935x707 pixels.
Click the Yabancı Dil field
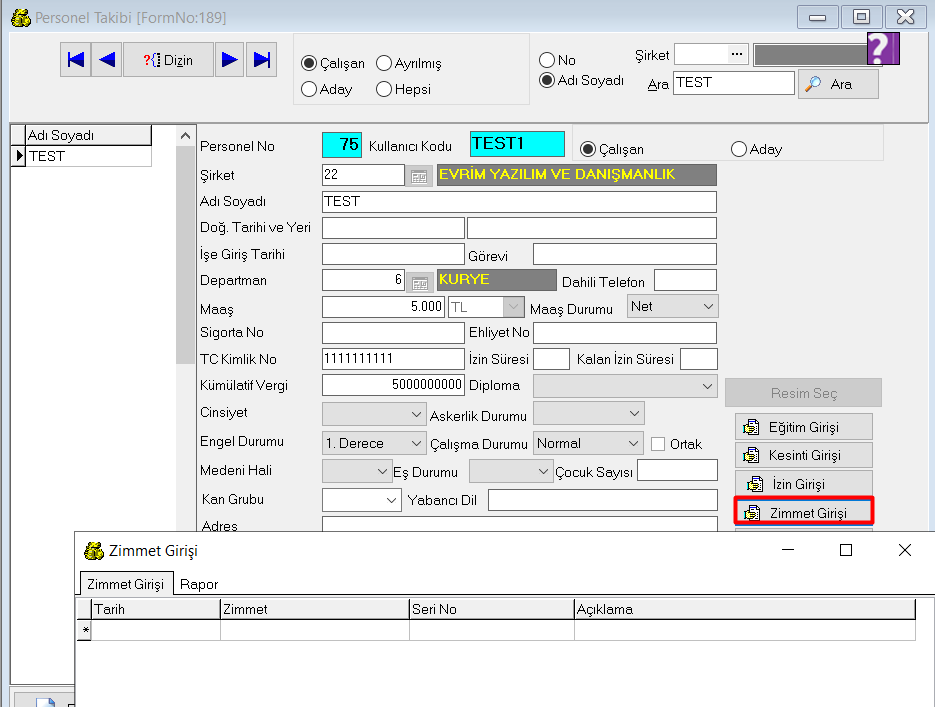pos(603,500)
